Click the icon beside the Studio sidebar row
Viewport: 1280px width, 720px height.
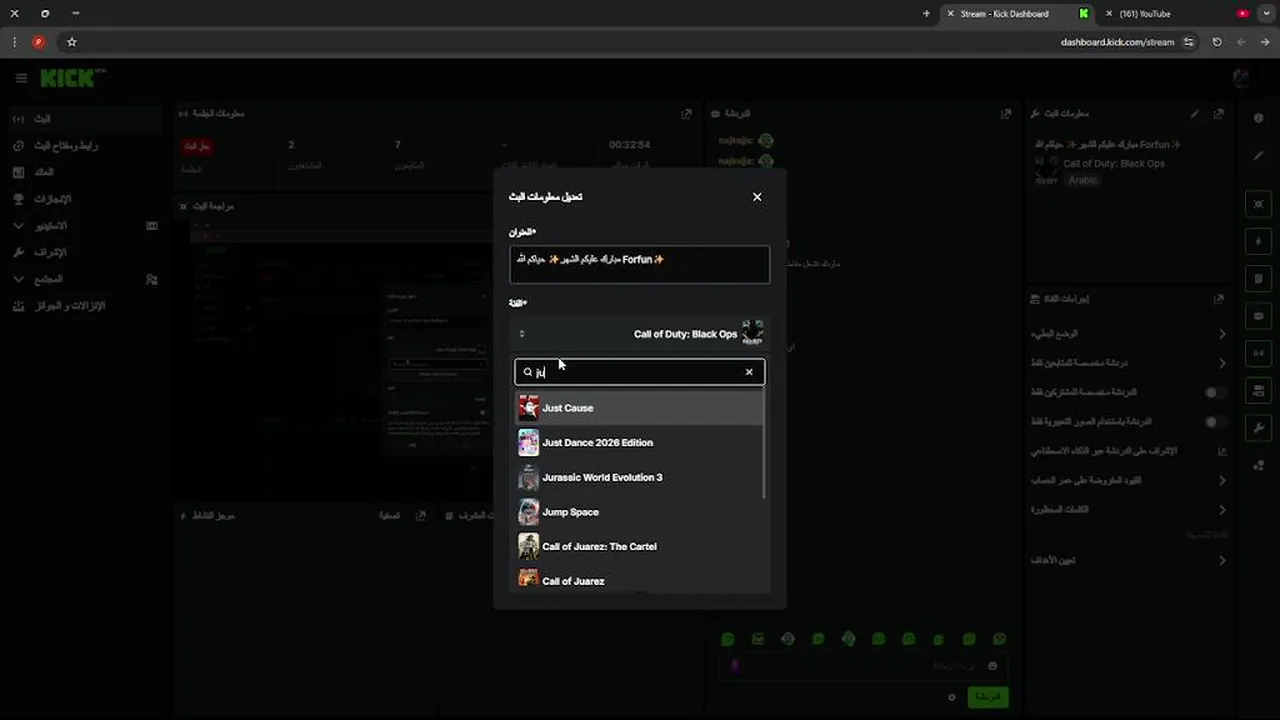tap(152, 226)
